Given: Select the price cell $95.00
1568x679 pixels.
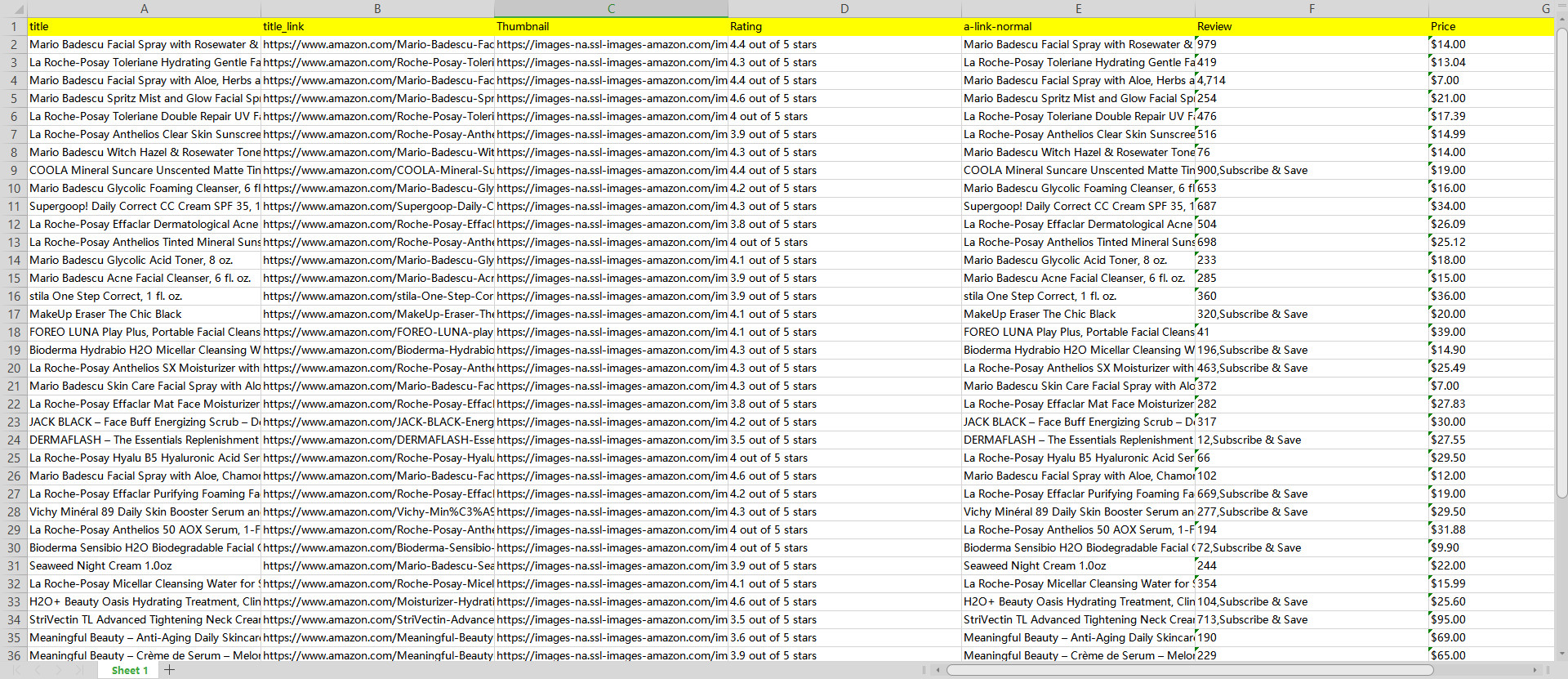Looking at the screenshot, I should [x=1492, y=619].
